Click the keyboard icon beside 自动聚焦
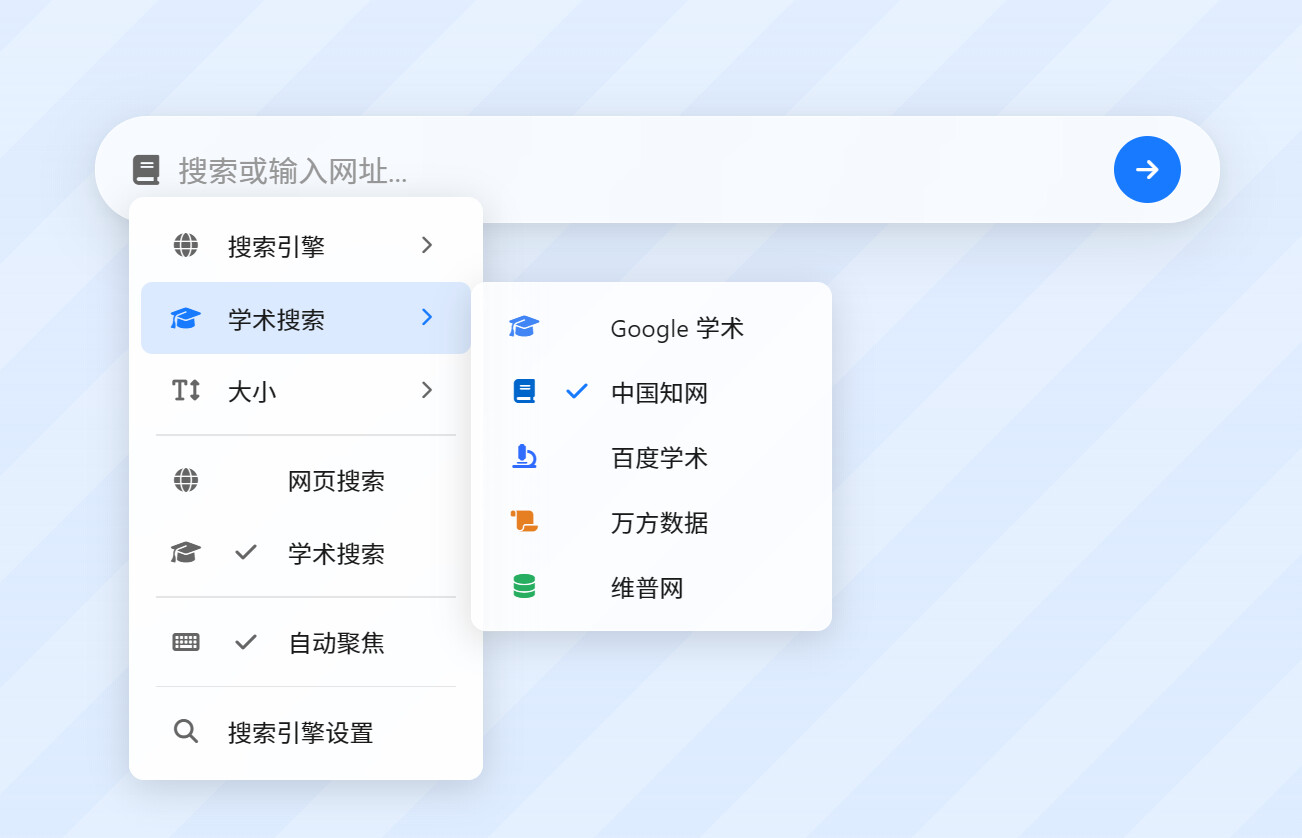 (x=186, y=642)
